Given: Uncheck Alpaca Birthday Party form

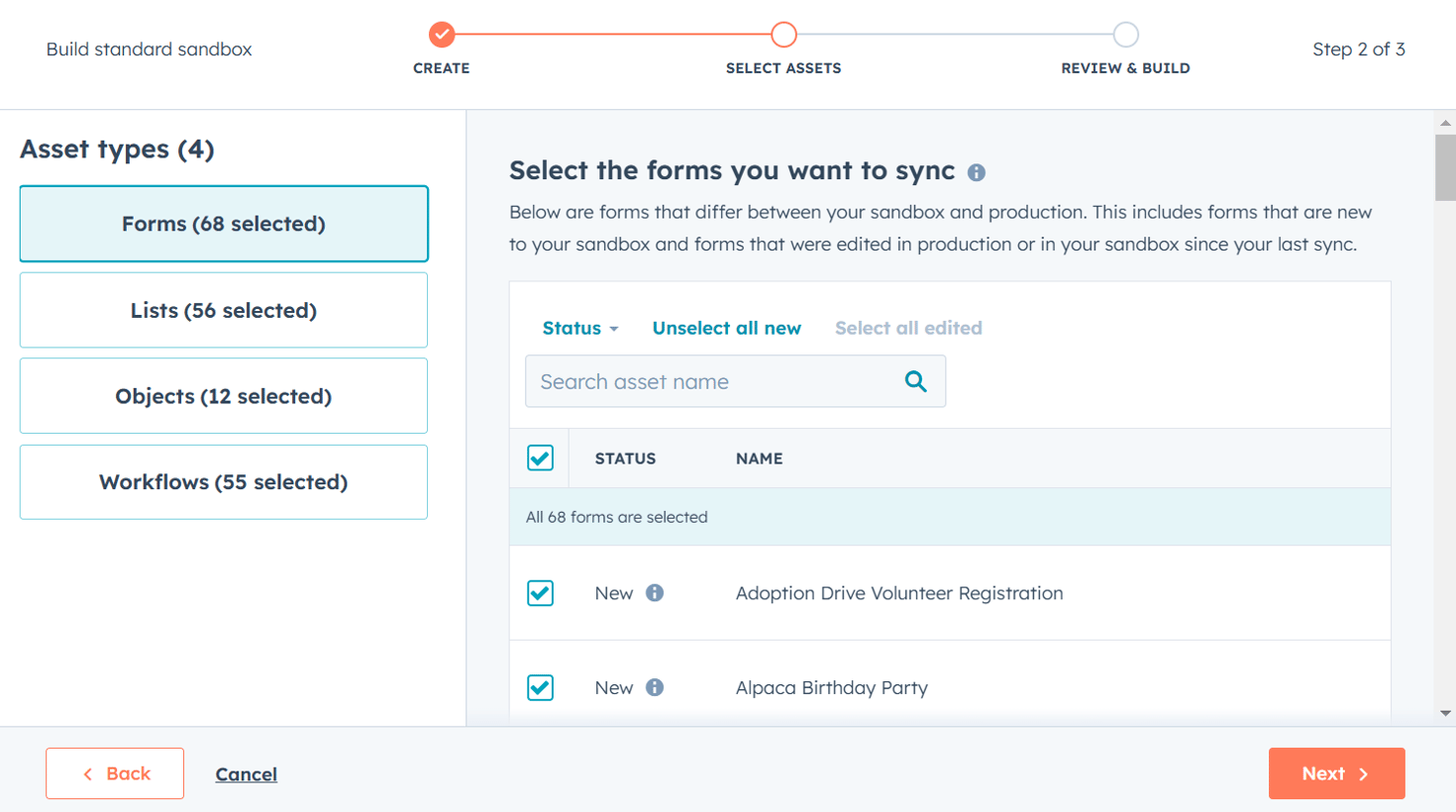Looking at the screenshot, I should point(541,687).
